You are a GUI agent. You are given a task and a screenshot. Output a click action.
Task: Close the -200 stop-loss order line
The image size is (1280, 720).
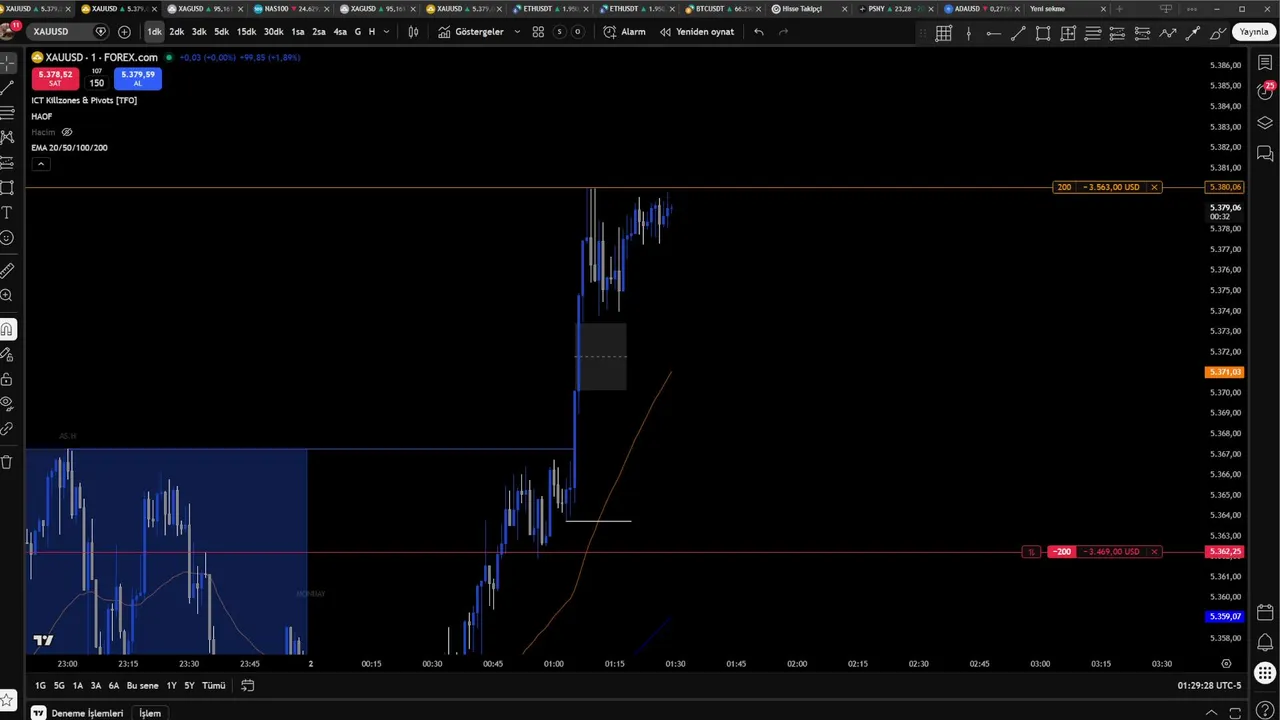click(1154, 552)
